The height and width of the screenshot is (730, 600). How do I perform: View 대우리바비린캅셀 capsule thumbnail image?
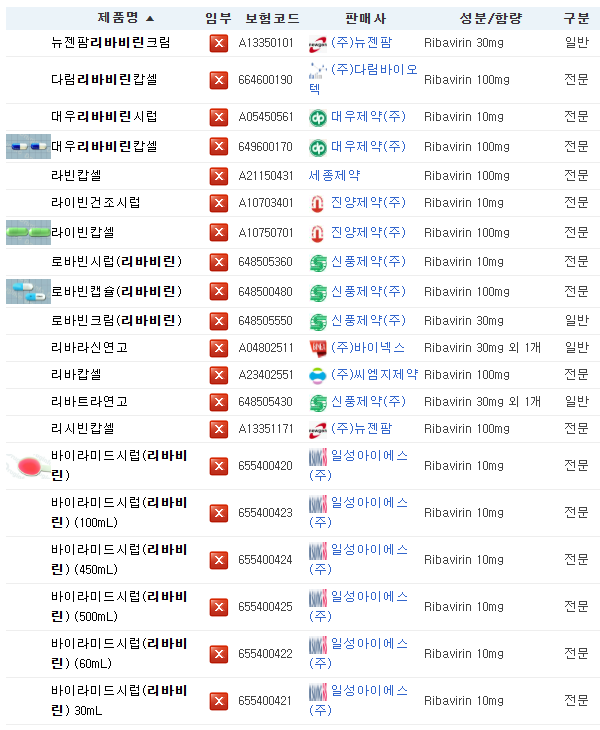(28, 147)
